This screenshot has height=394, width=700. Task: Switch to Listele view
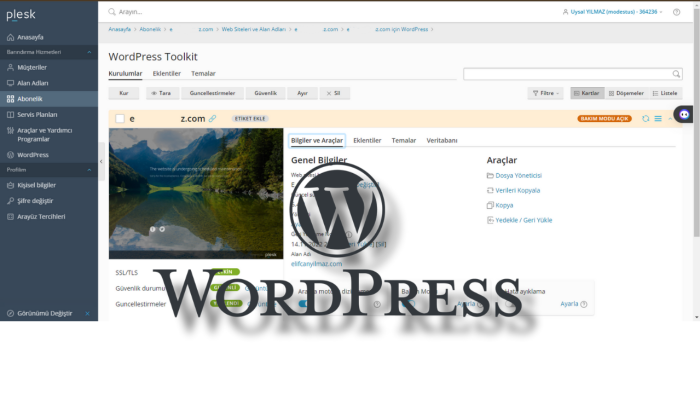tap(665, 93)
